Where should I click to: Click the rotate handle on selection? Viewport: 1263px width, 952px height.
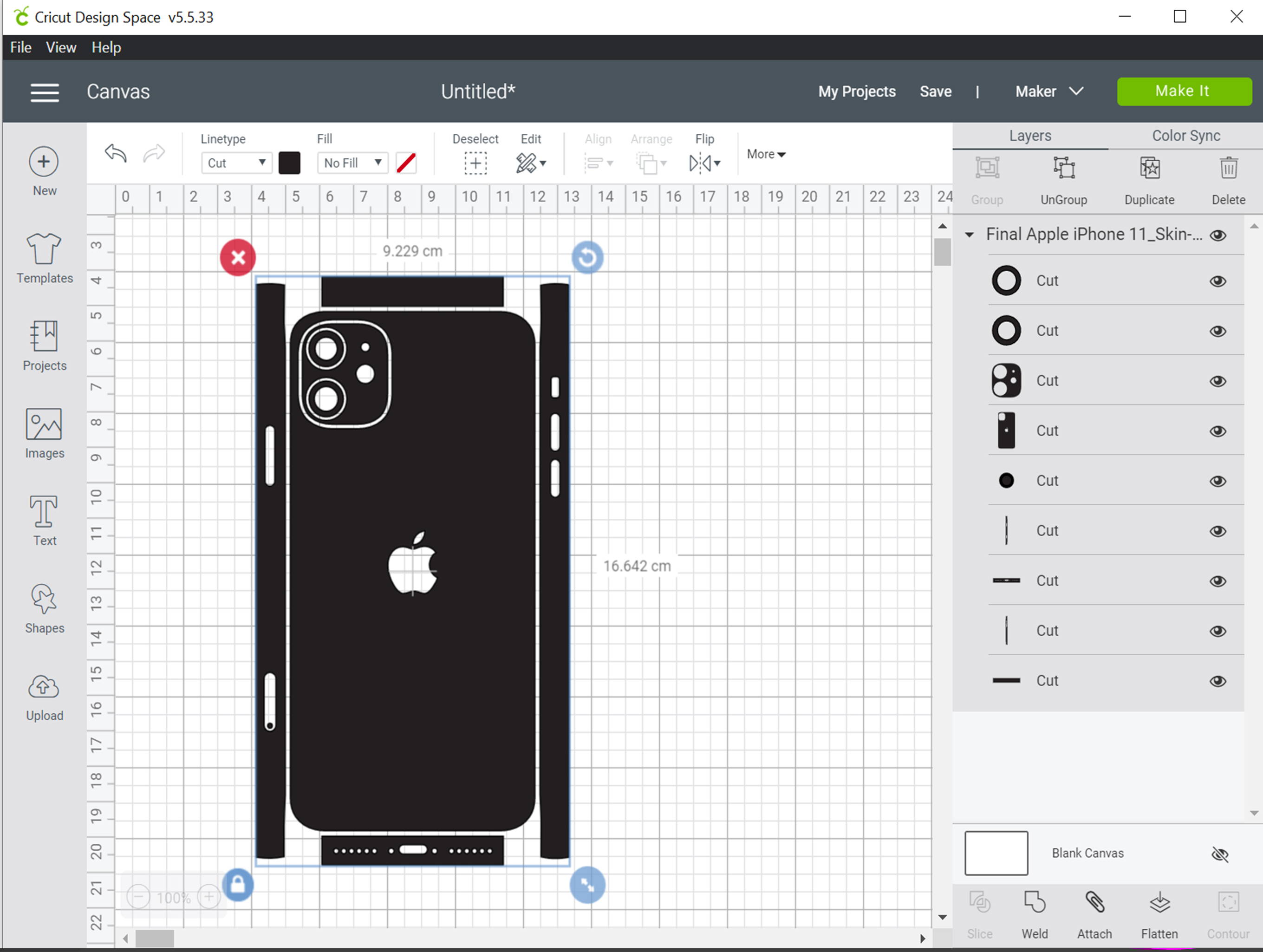click(587, 258)
